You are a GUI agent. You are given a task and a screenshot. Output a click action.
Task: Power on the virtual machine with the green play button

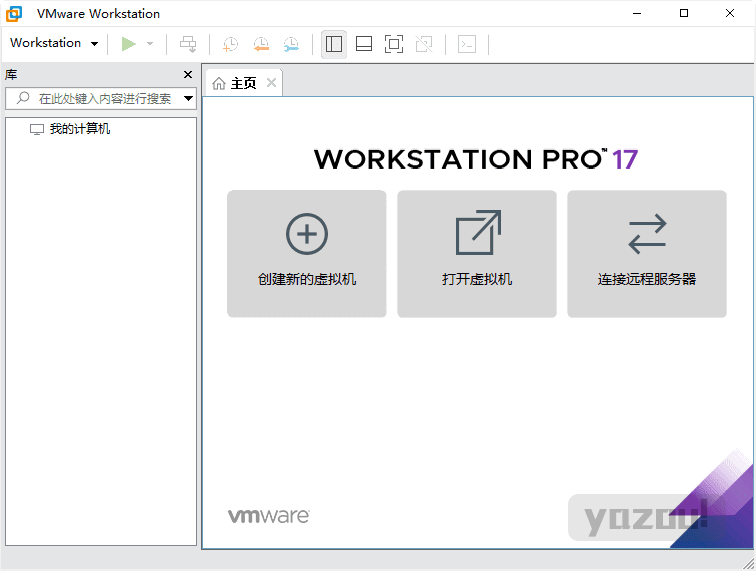pos(128,44)
